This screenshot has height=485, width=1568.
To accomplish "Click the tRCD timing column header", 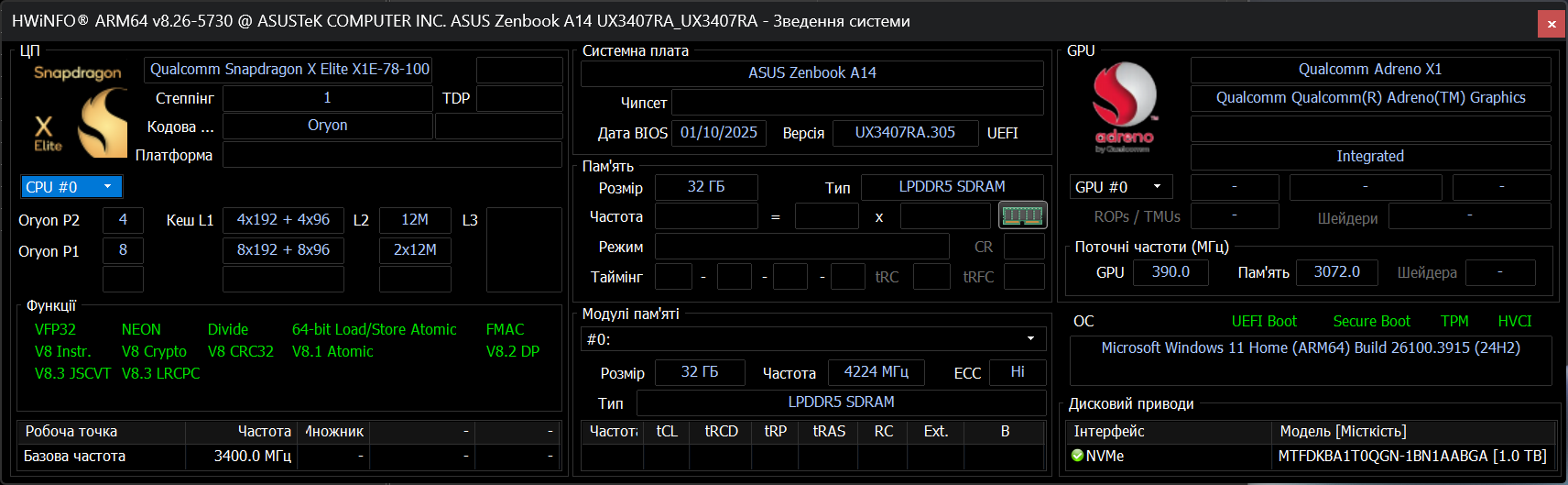I will [722, 432].
